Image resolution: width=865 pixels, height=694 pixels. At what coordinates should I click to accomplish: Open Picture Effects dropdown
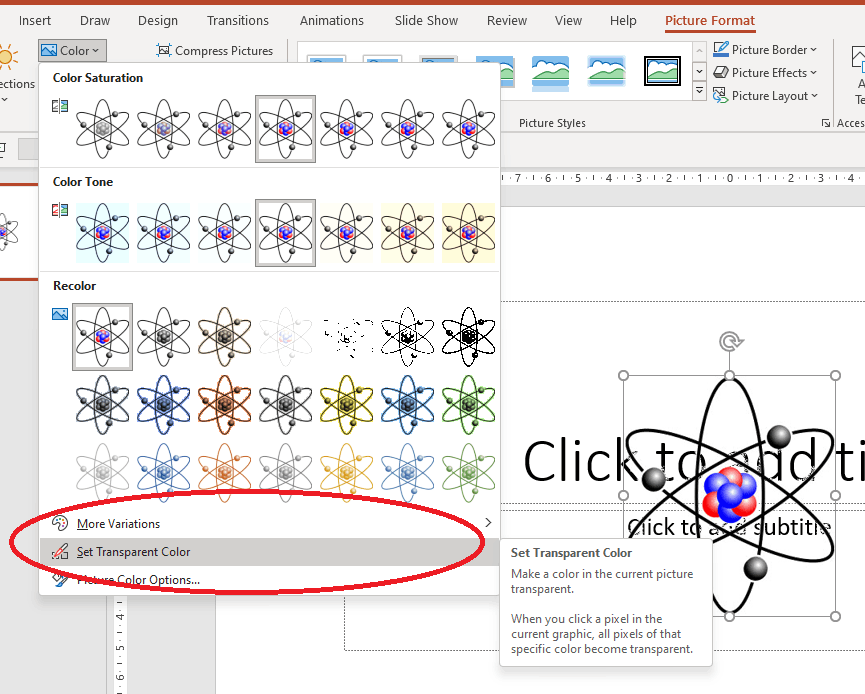[x=765, y=73]
